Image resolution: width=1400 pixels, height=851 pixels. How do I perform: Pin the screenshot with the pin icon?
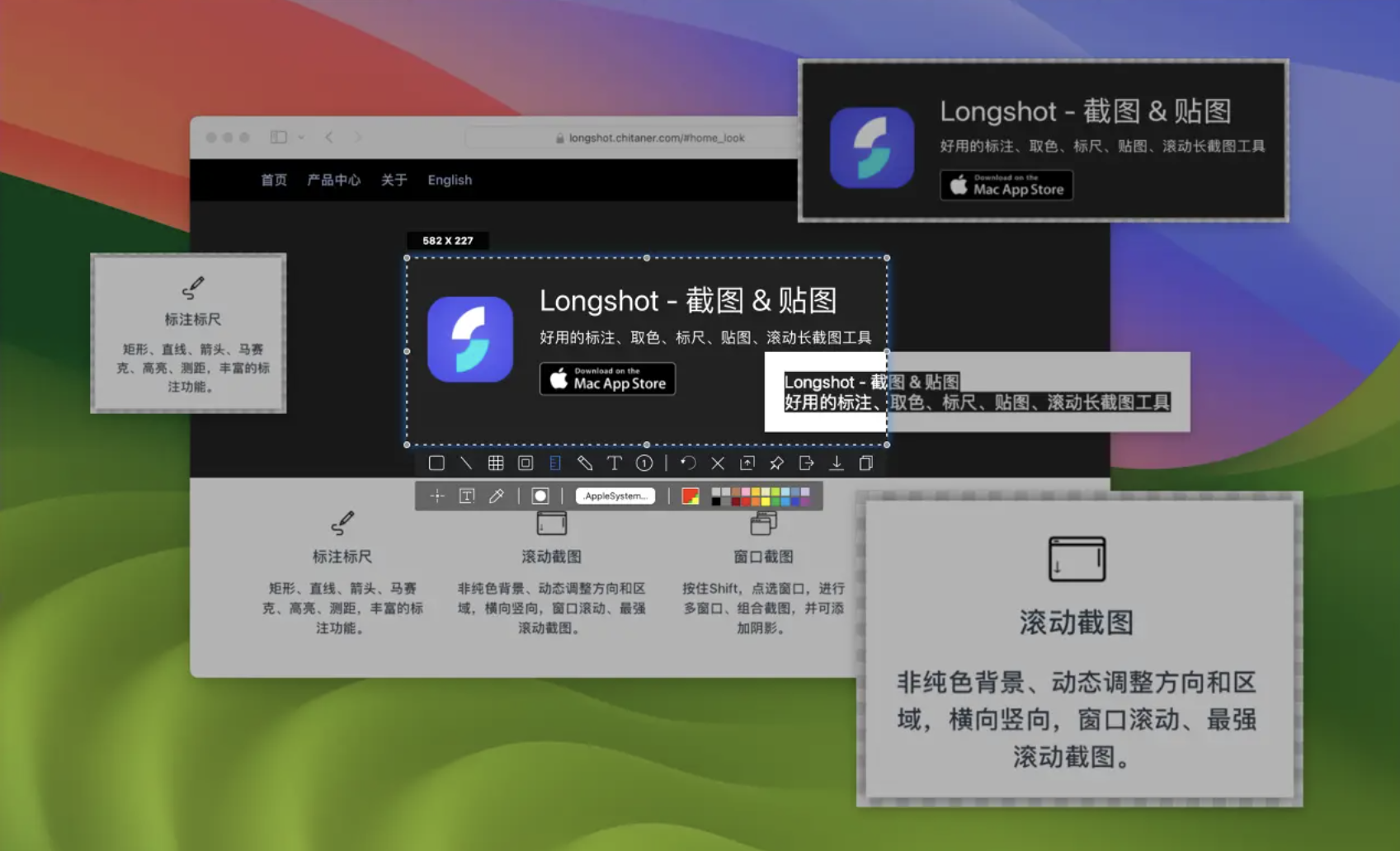click(776, 463)
